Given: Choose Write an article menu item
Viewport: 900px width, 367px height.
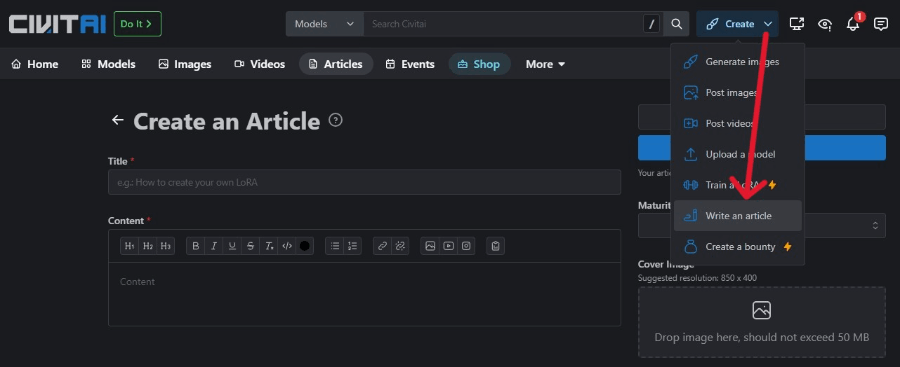Looking at the screenshot, I should point(738,216).
